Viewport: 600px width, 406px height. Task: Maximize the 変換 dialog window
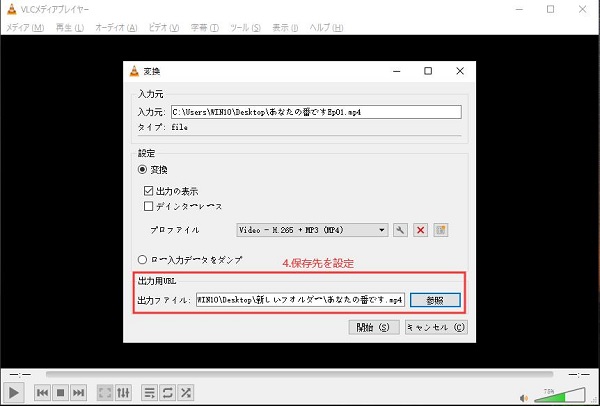[x=428, y=71]
